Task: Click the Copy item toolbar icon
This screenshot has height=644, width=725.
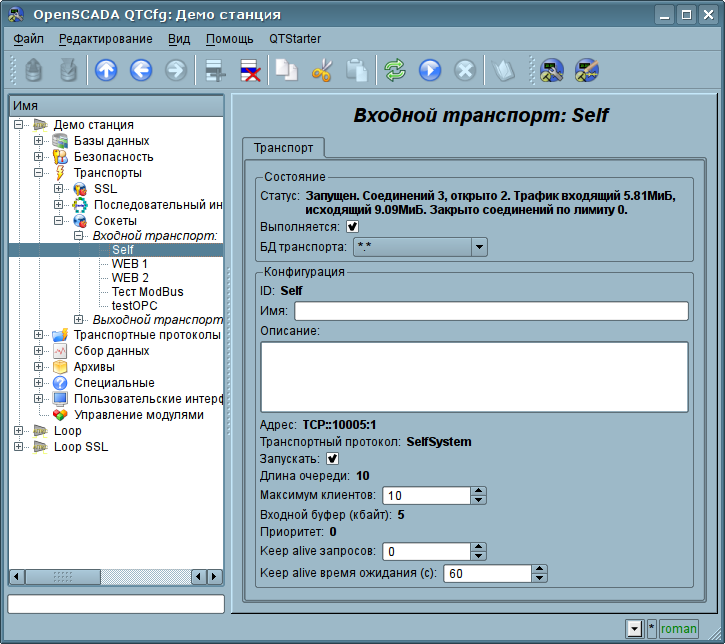Action: (x=287, y=71)
